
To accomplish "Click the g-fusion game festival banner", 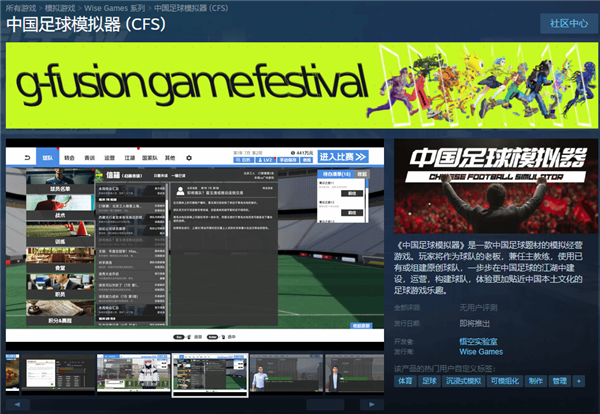I will (x=300, y=84).
